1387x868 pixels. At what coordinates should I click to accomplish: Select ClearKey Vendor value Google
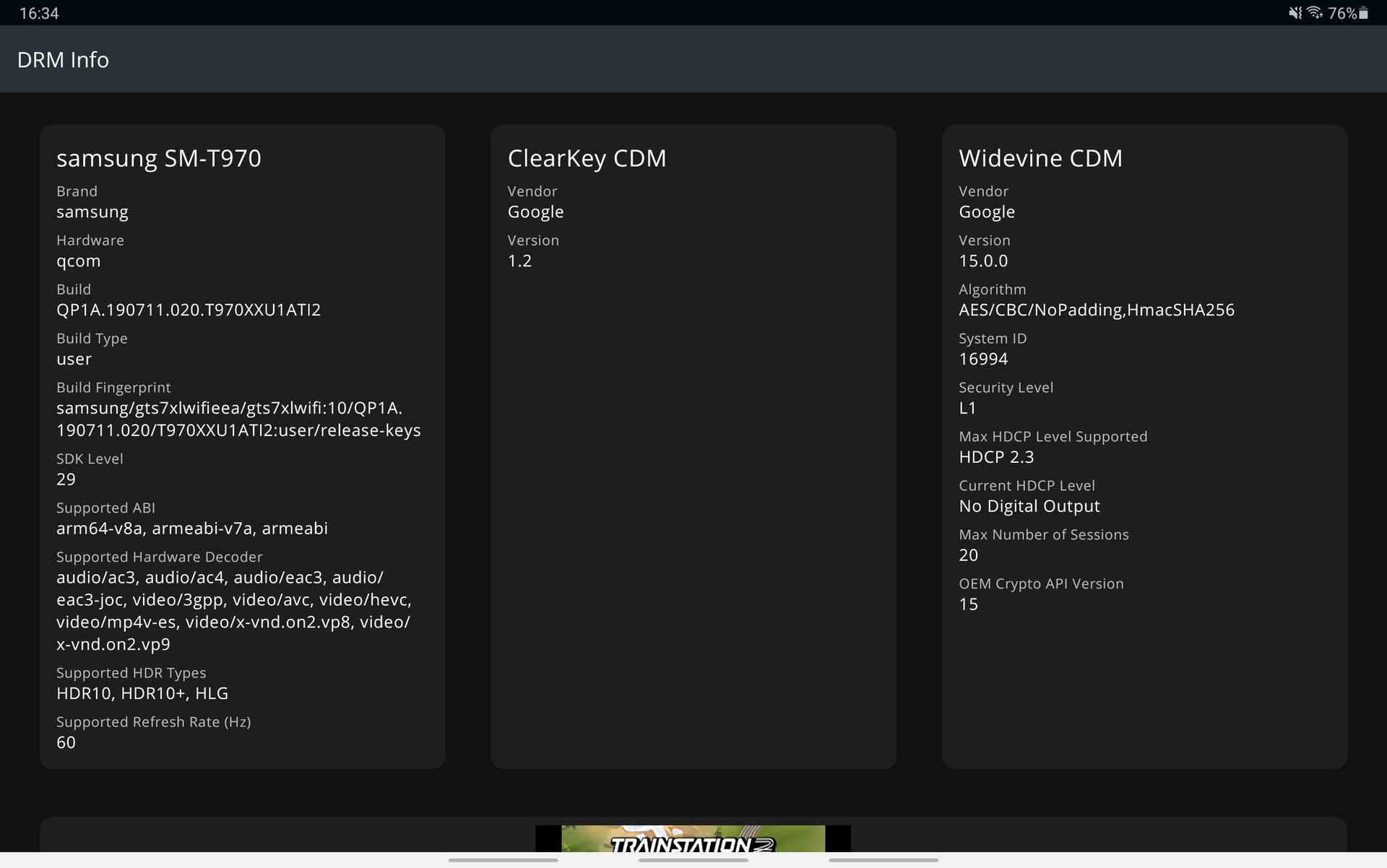pyautogui.click(x=535, y=212)
